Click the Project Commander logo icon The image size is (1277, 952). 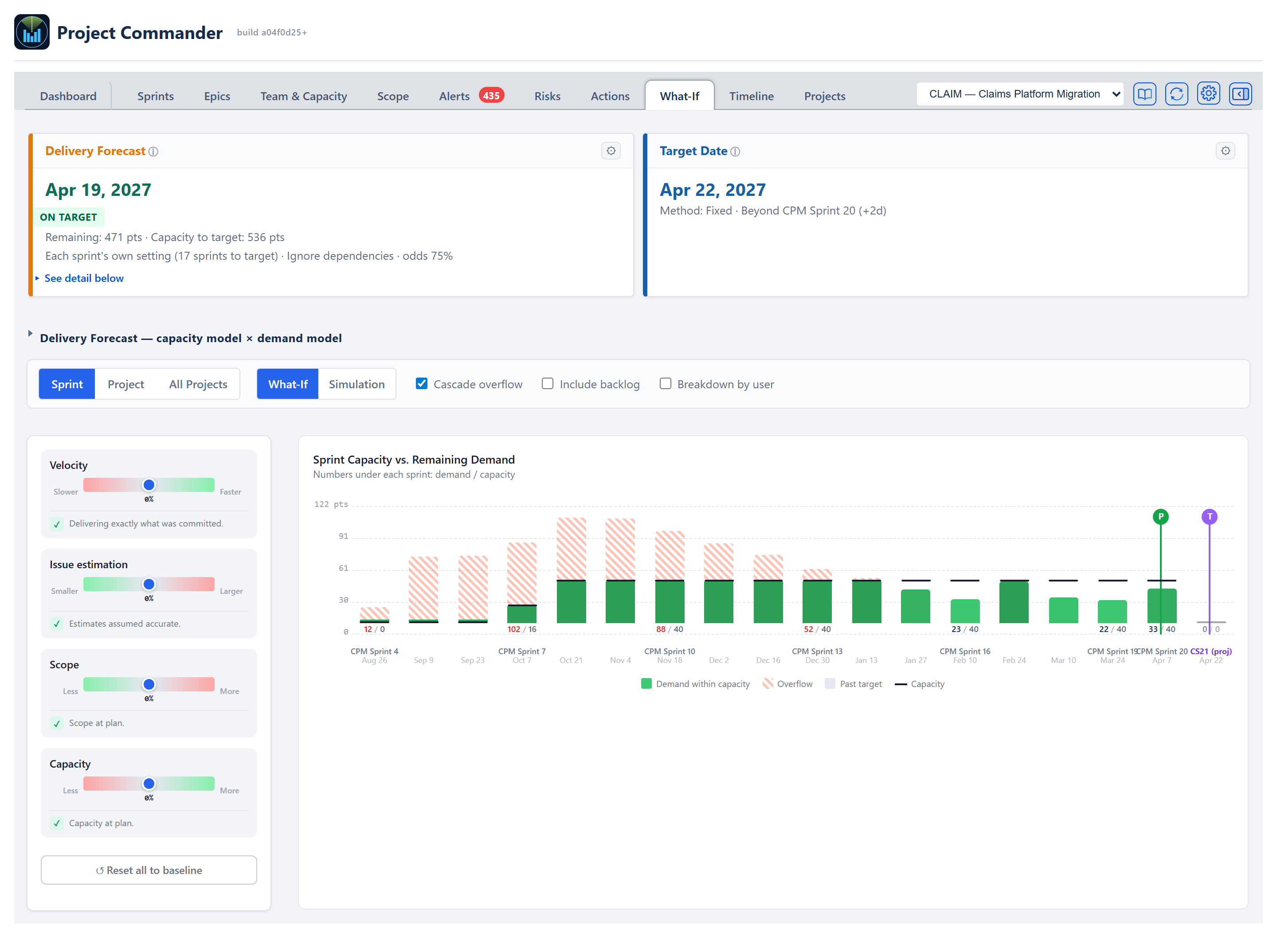pyautogui.click(x=32, y=32)
